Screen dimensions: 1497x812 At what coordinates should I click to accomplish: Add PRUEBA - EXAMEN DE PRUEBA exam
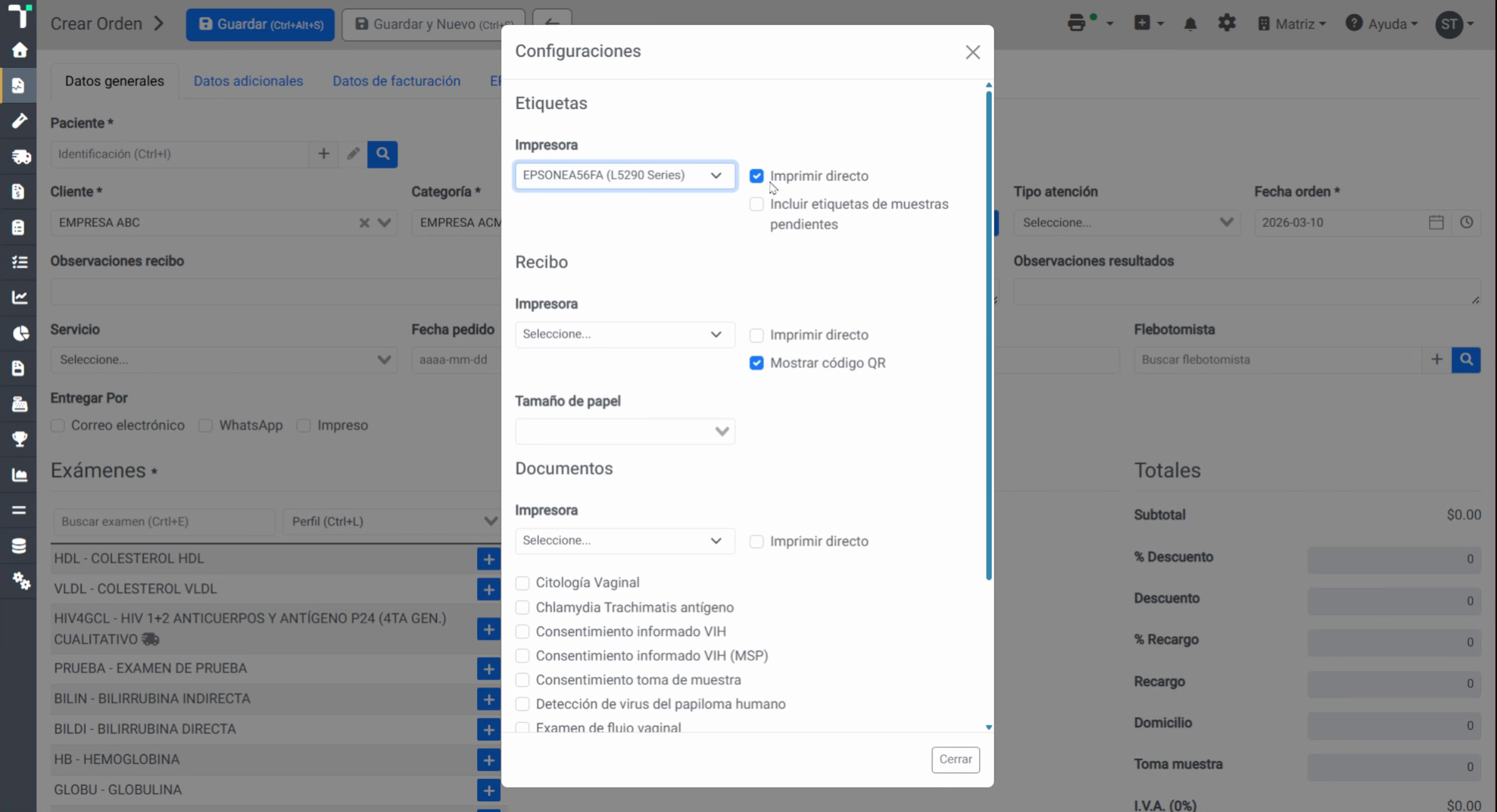pyautogui.click(x=488, y=669)
